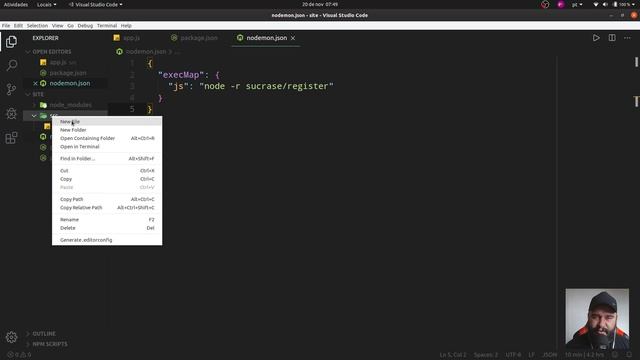Viewport: 640px width, 360px height.
Task: Choose Copy from context menu
Action: (x=107, y=179)
